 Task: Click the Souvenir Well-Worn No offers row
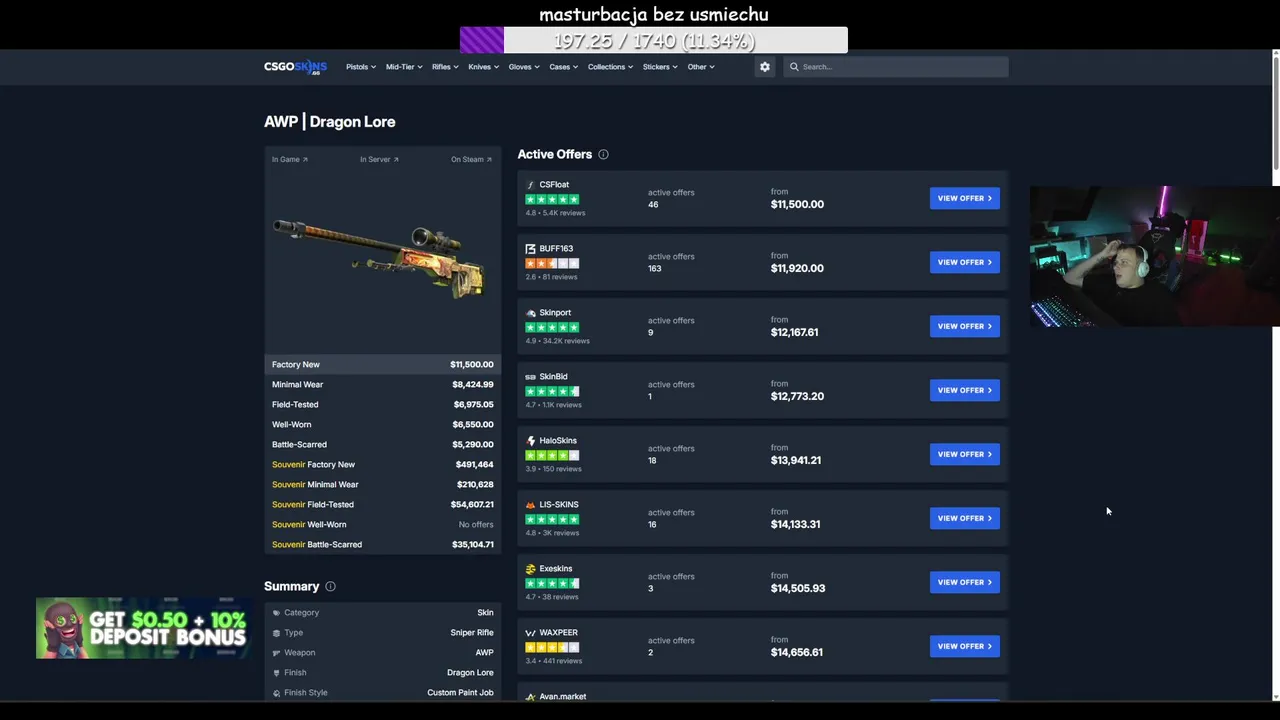pyautogui.click(x=383, y=524)
